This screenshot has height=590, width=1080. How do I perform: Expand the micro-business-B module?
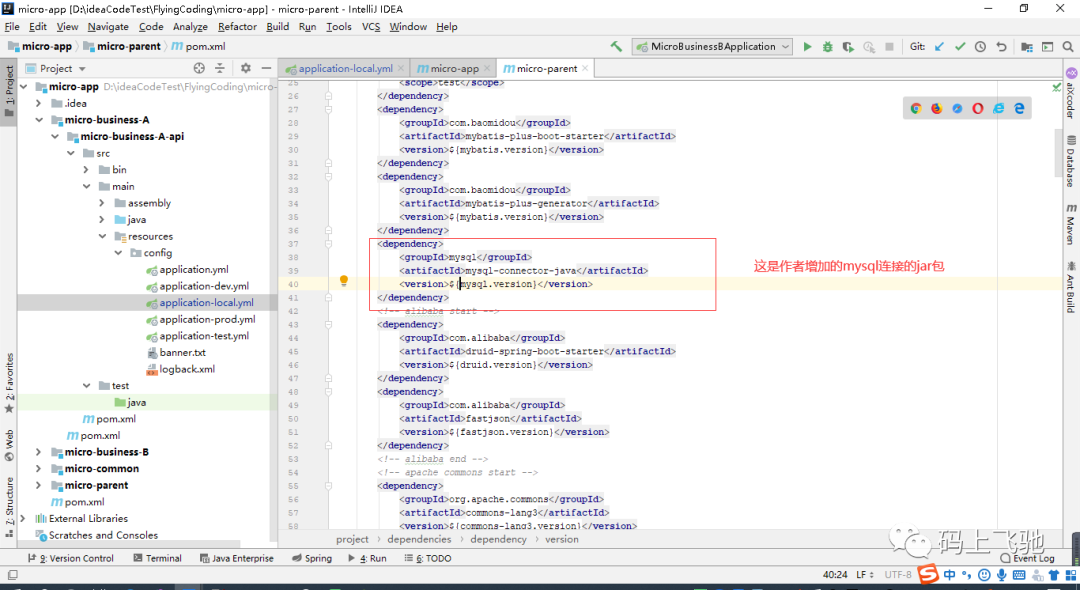tap(39, 452)
